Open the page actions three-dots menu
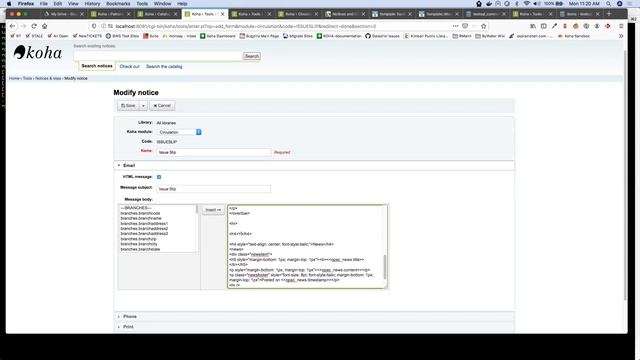This screenshot has width=640, height=360. [x=455, y=26]
